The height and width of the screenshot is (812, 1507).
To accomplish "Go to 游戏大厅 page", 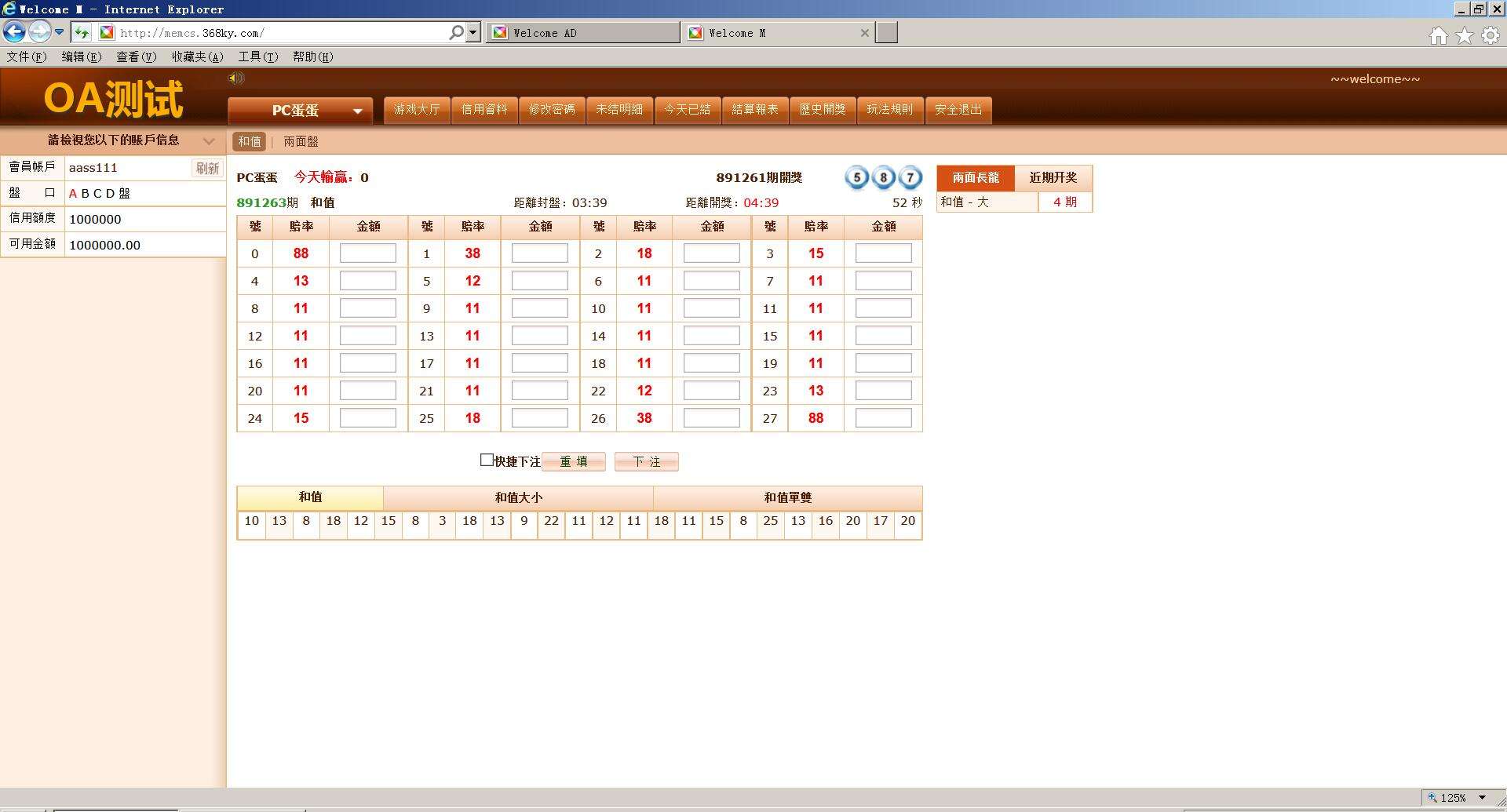I will tap(417, 110).
